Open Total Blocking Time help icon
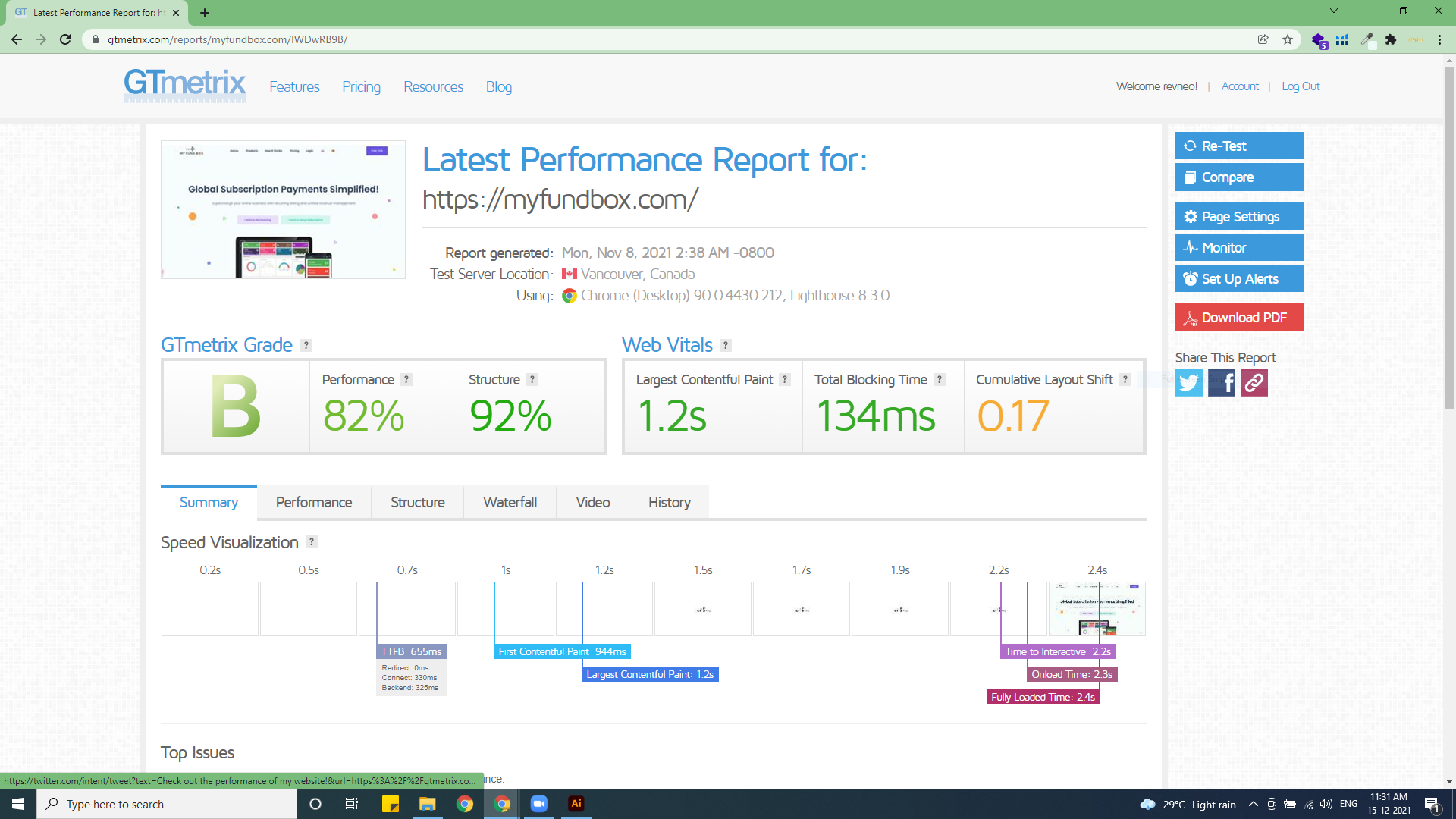The image size is (1456, 819). (940, 379)
